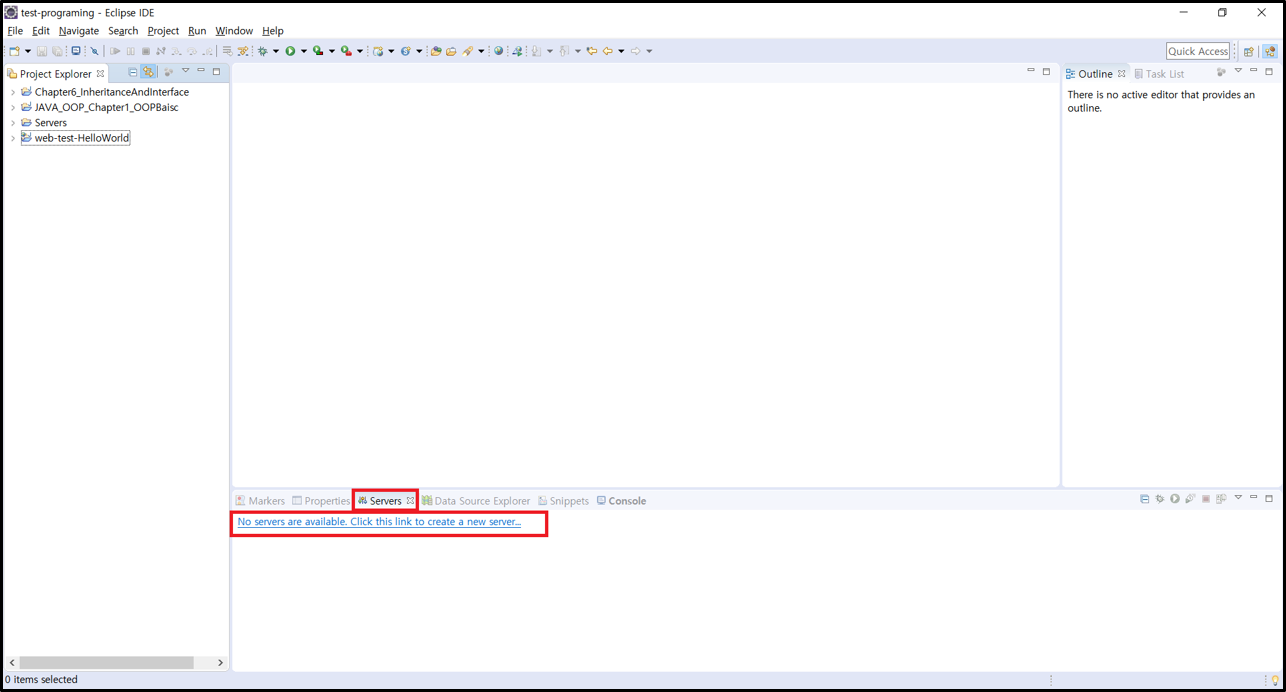Open the Search menu
The height and width of the screenshot is (692, 1286).
(123, 31)
